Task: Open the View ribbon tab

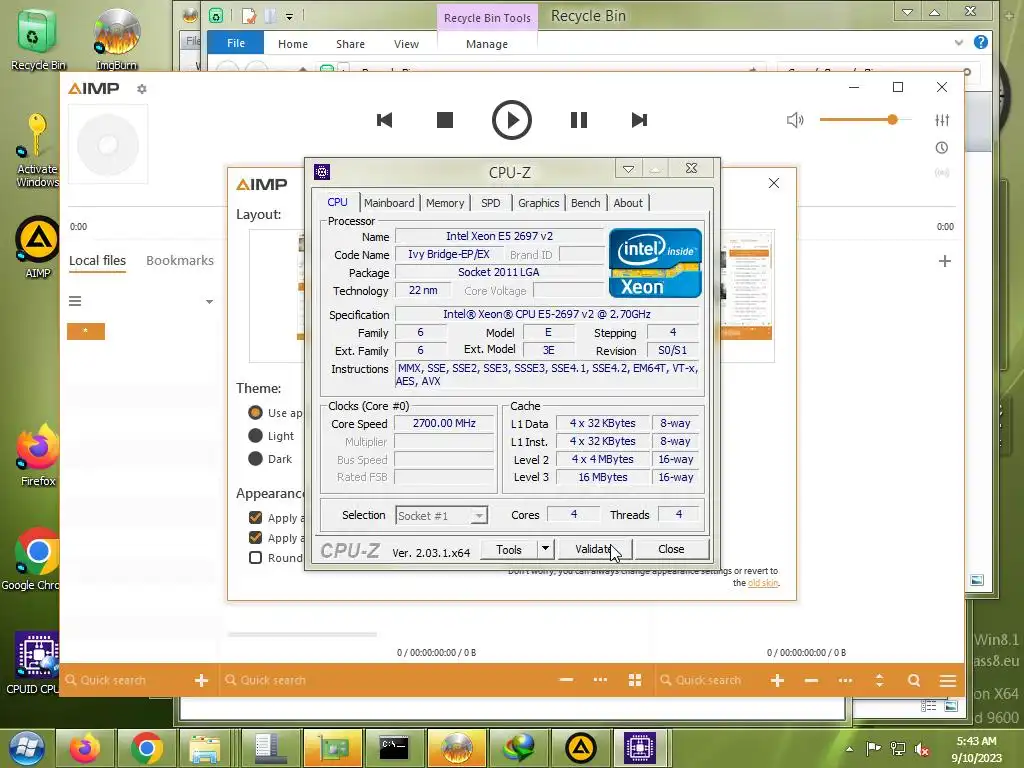Action: click(406, 44)
